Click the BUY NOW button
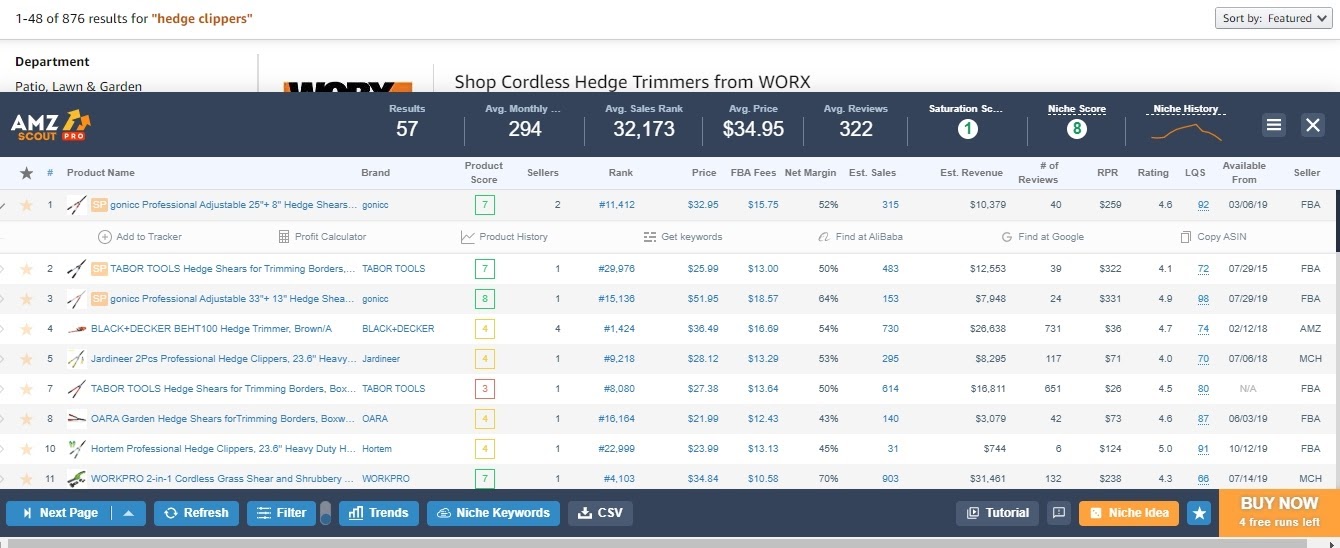Image resolution: width=1340 pixels, height=548 pixels. [x=1279, y=511]
